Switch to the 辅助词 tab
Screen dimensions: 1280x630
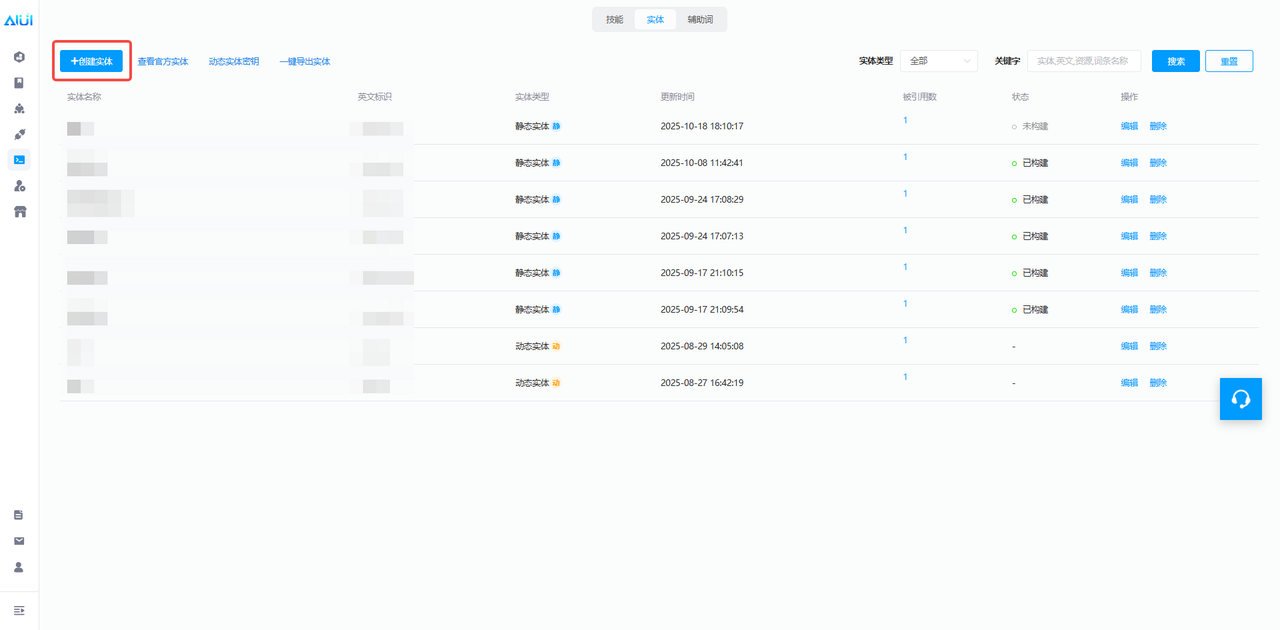click(x=700, y=19)
